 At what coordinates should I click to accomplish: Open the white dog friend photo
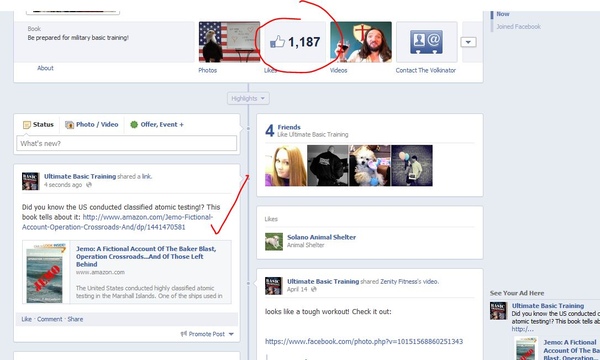click(370, 166)
